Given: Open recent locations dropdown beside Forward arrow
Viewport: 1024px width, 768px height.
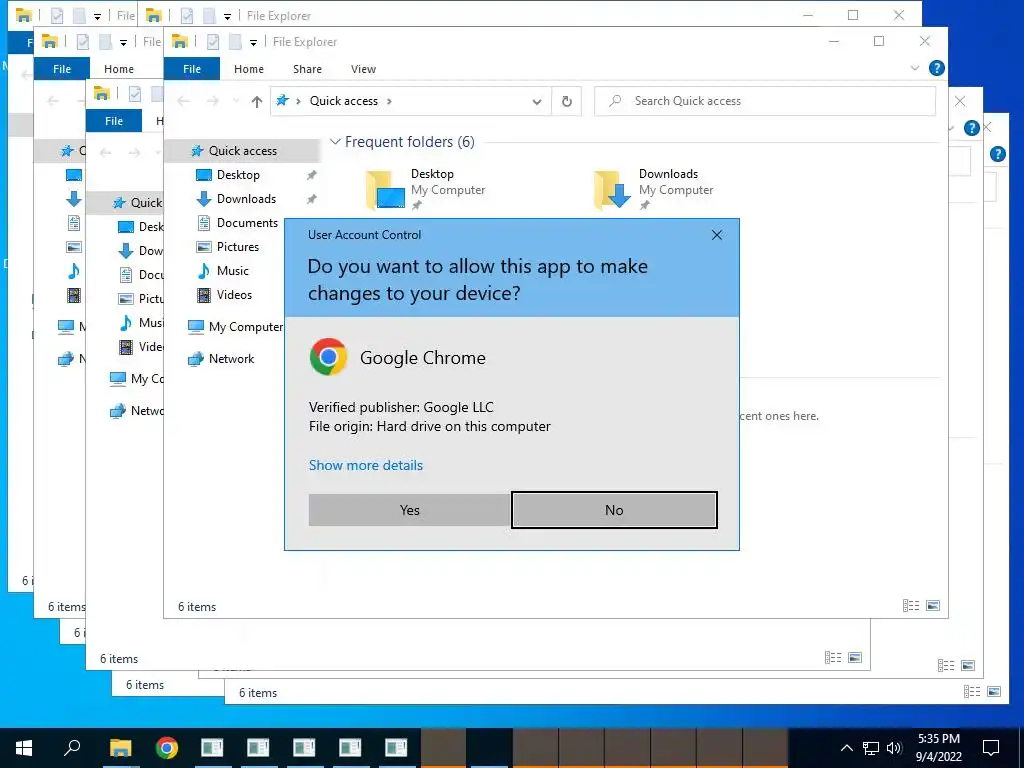Looking at the screenshot, I should coord(236,101).
